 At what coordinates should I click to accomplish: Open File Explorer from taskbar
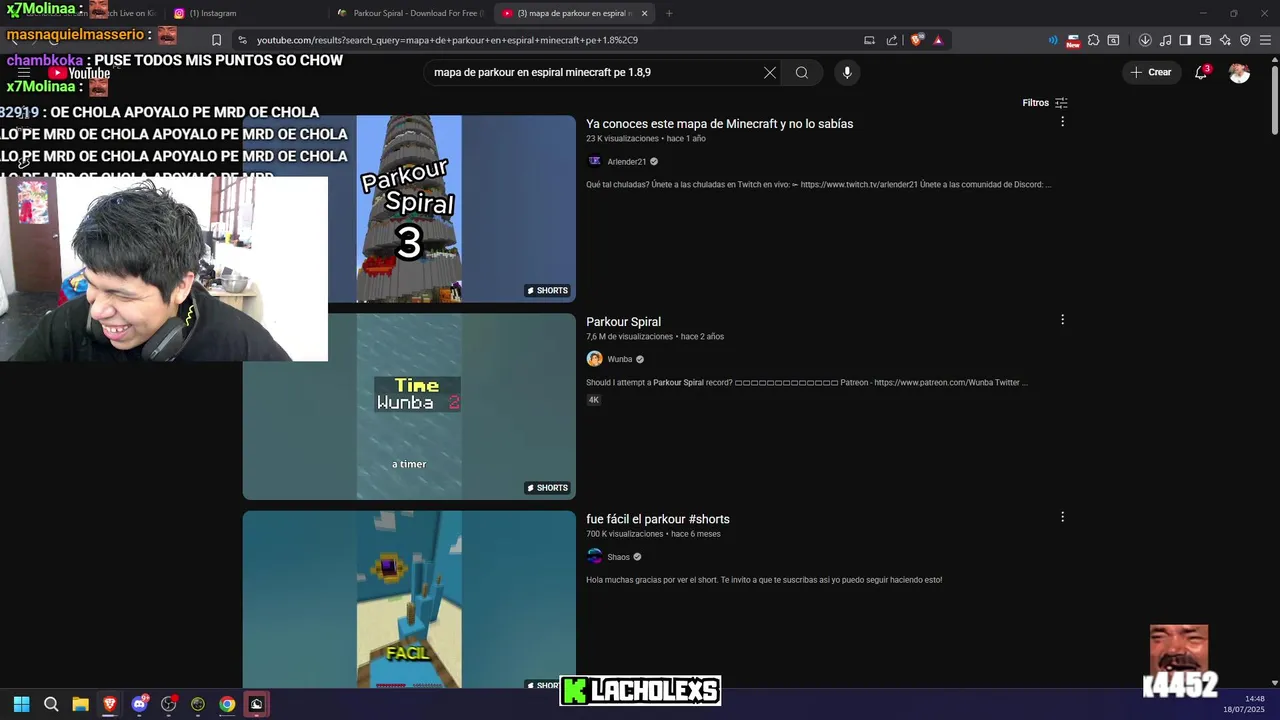pyautogui.click(x=80, y=704)
